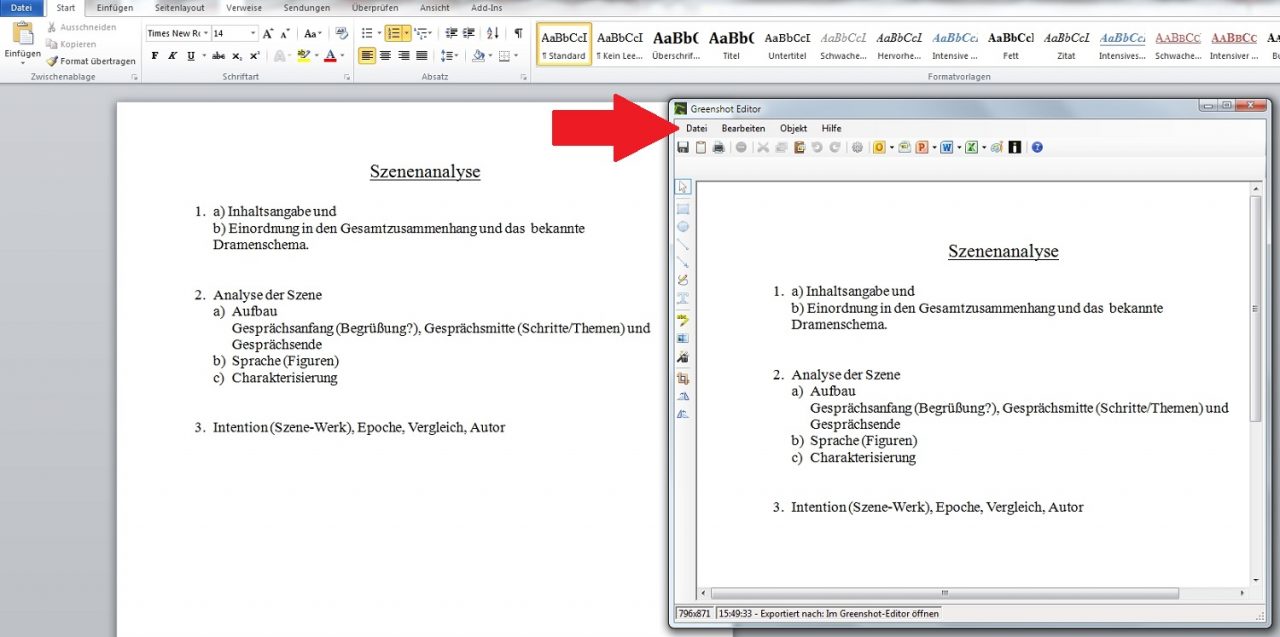
Task: Click the Kopieren button in the clipboard group
Action: 75,44
